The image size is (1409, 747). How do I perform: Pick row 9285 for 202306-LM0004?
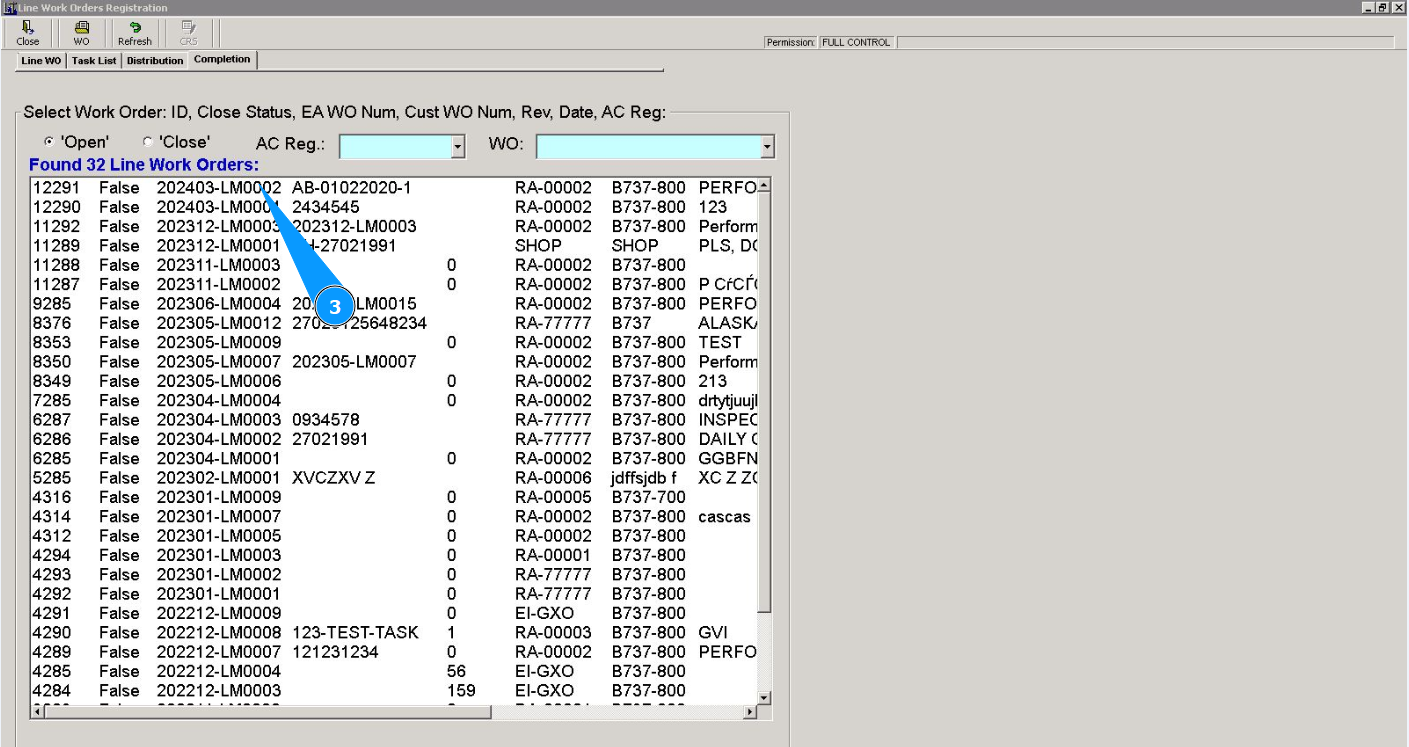pyautogui.click(x=394, y=304)
